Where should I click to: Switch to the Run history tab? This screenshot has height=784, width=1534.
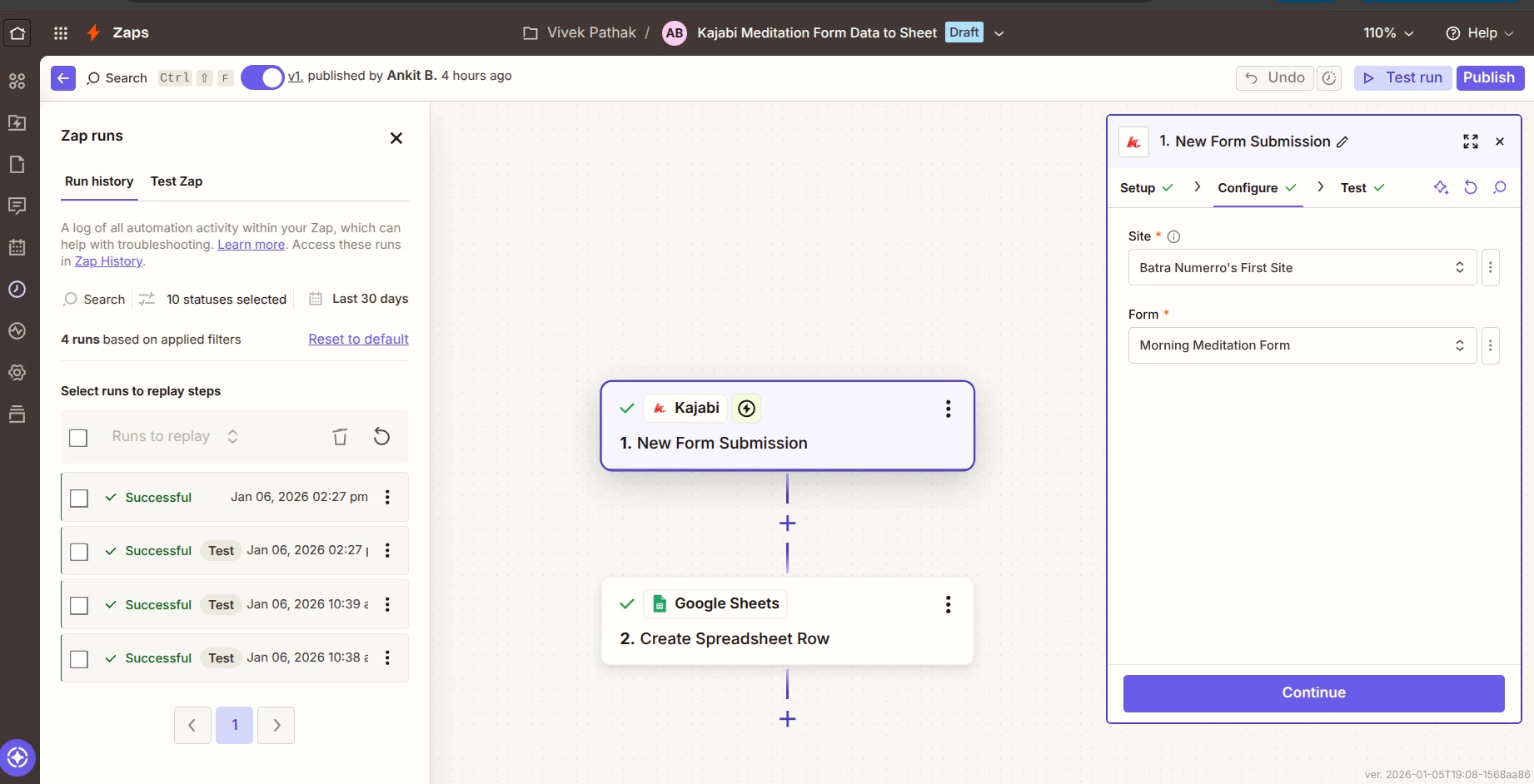point(99,181)
